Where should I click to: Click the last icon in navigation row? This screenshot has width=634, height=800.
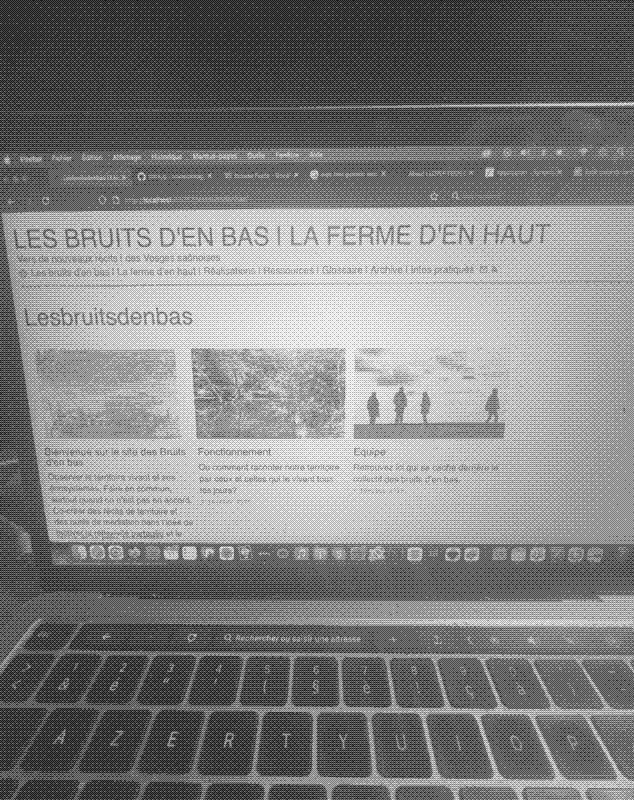click(x=494, y=269)
